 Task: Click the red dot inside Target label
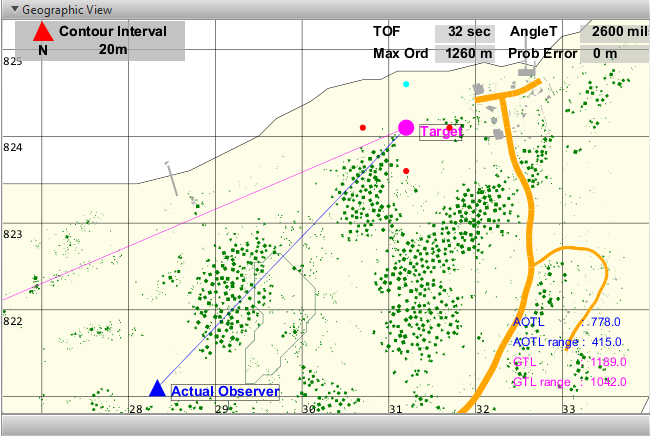pos(449,128)
